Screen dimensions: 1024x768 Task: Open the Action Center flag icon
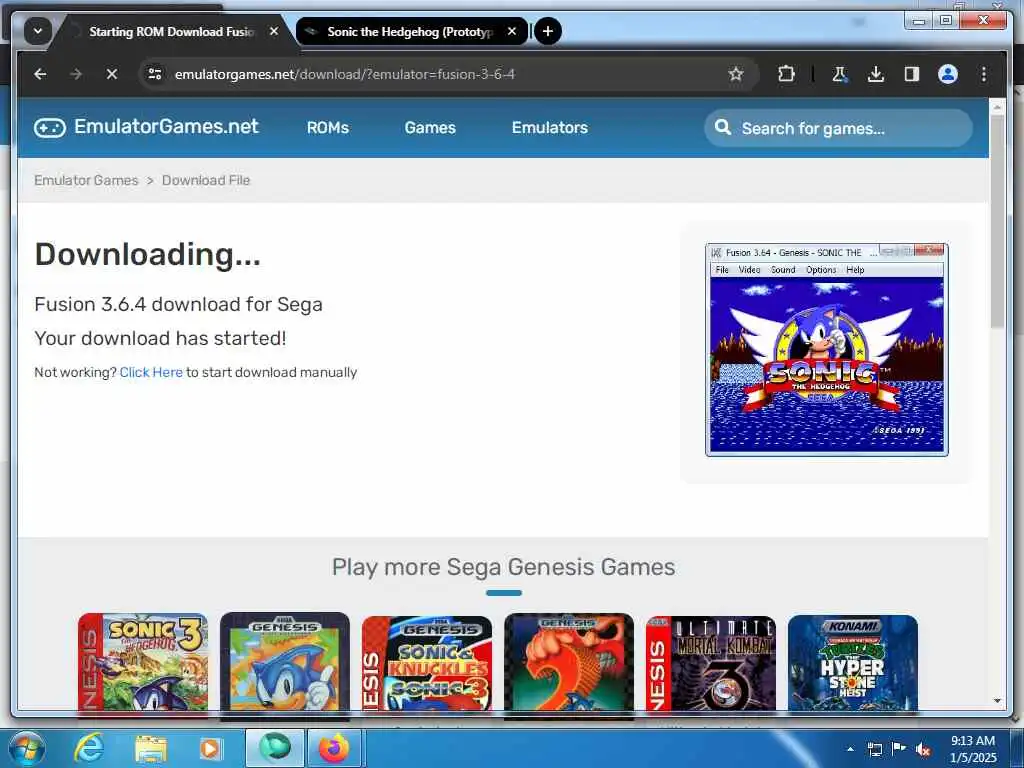[899, 749]
